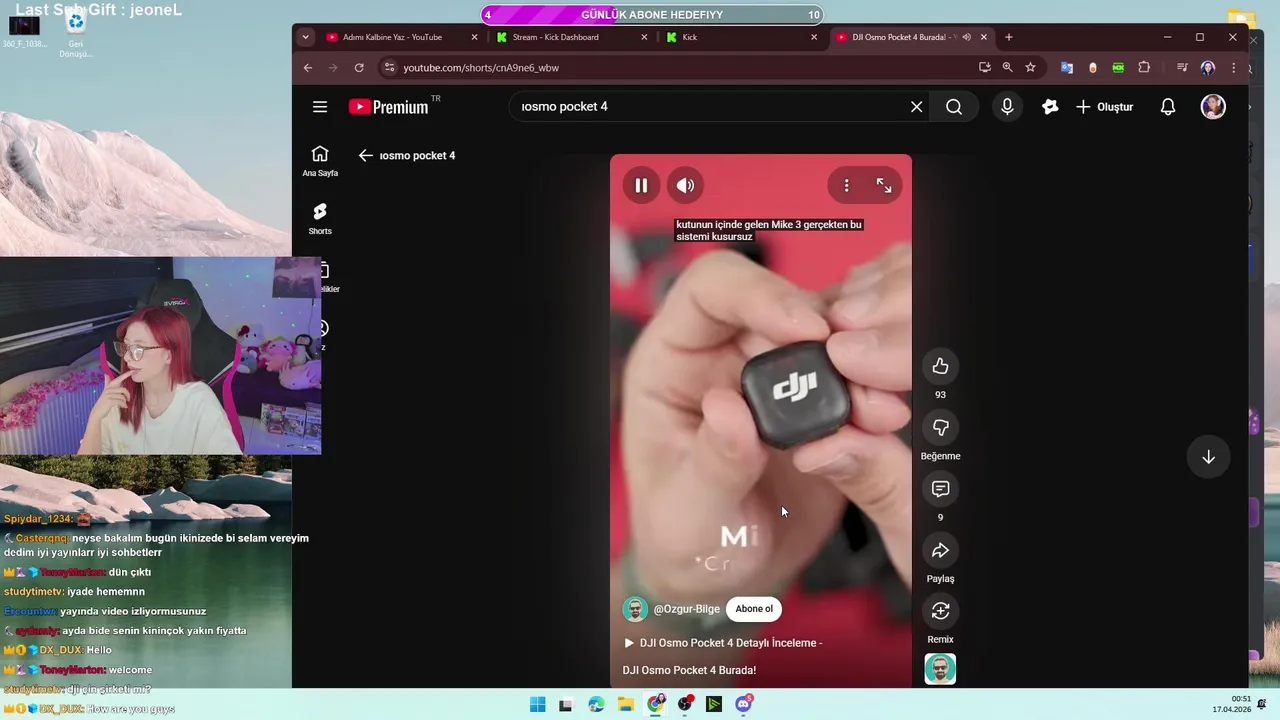
Task: Open the @Ozgur-Bilge channel link
Action: (686, 609)
